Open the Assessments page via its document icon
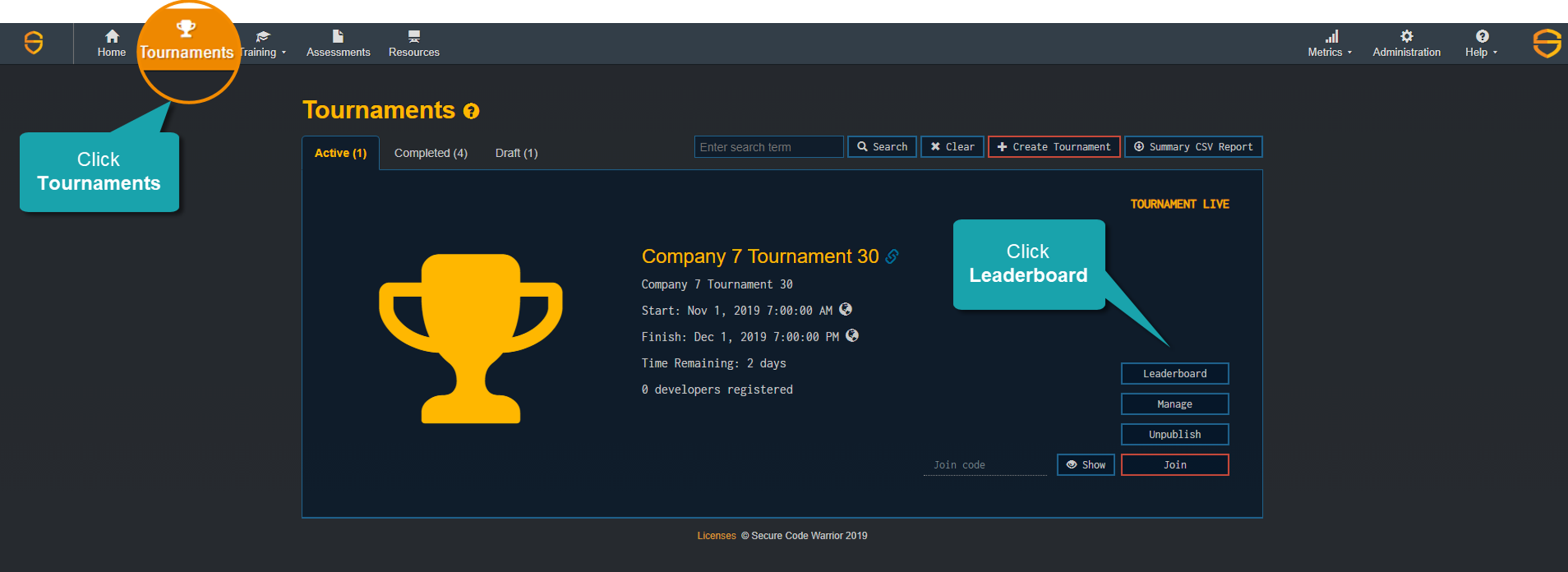The image size is (1568, 572). (x=338, y=35)
